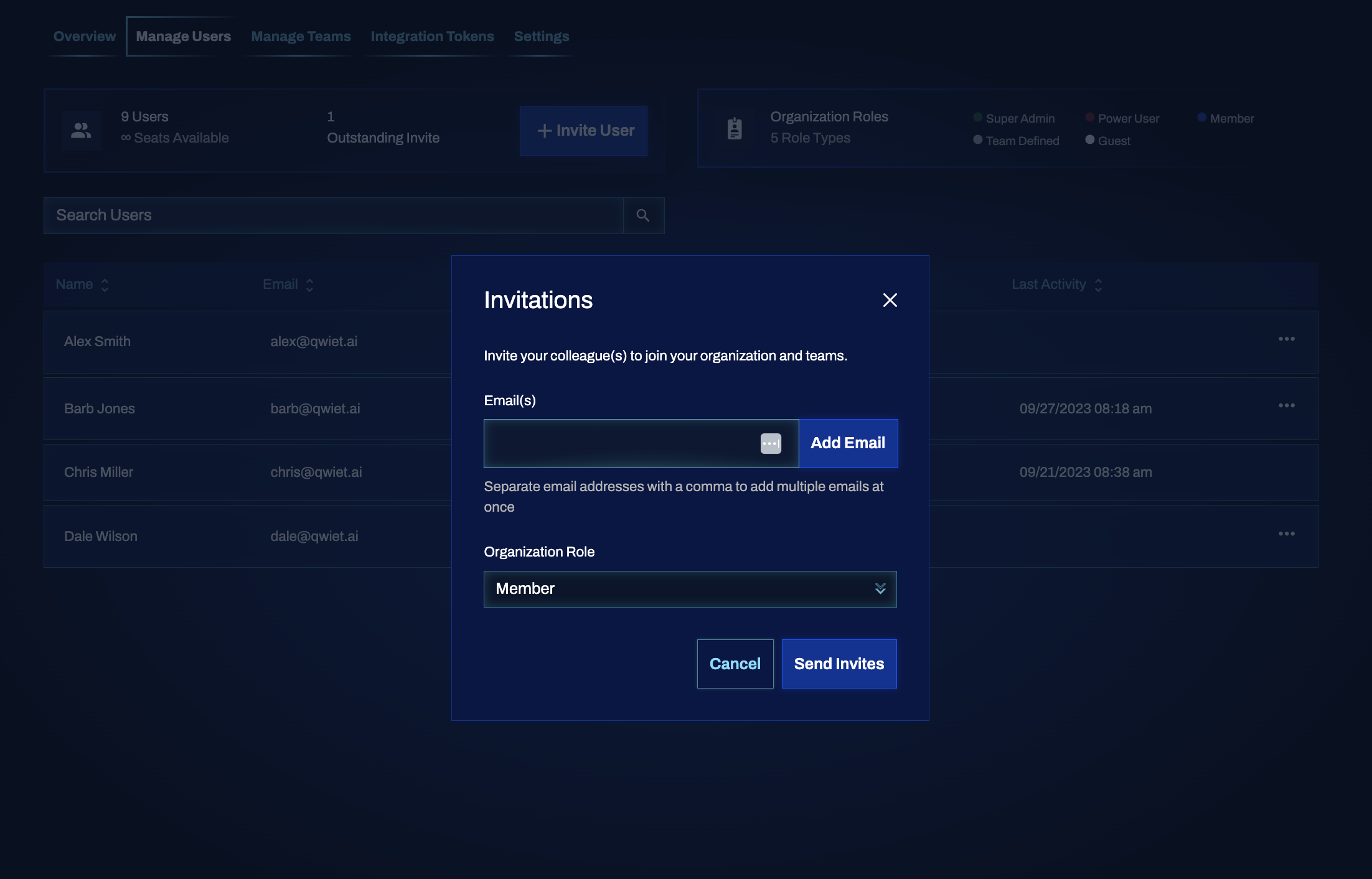
Task: Click the Cancel button
Action: (x=735, y=663)
